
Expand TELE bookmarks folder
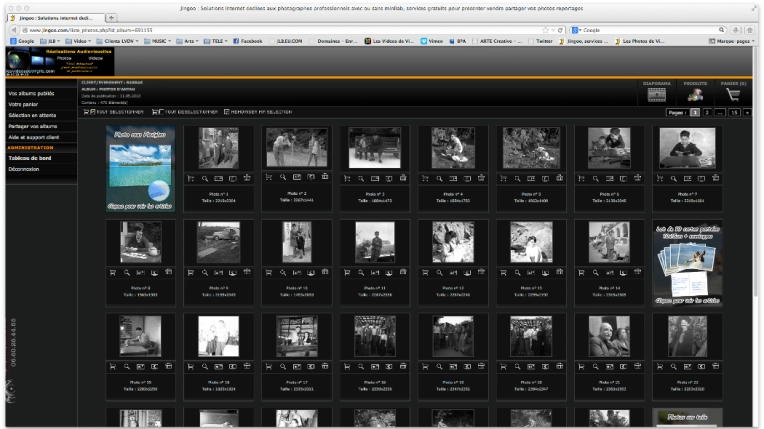215,41
